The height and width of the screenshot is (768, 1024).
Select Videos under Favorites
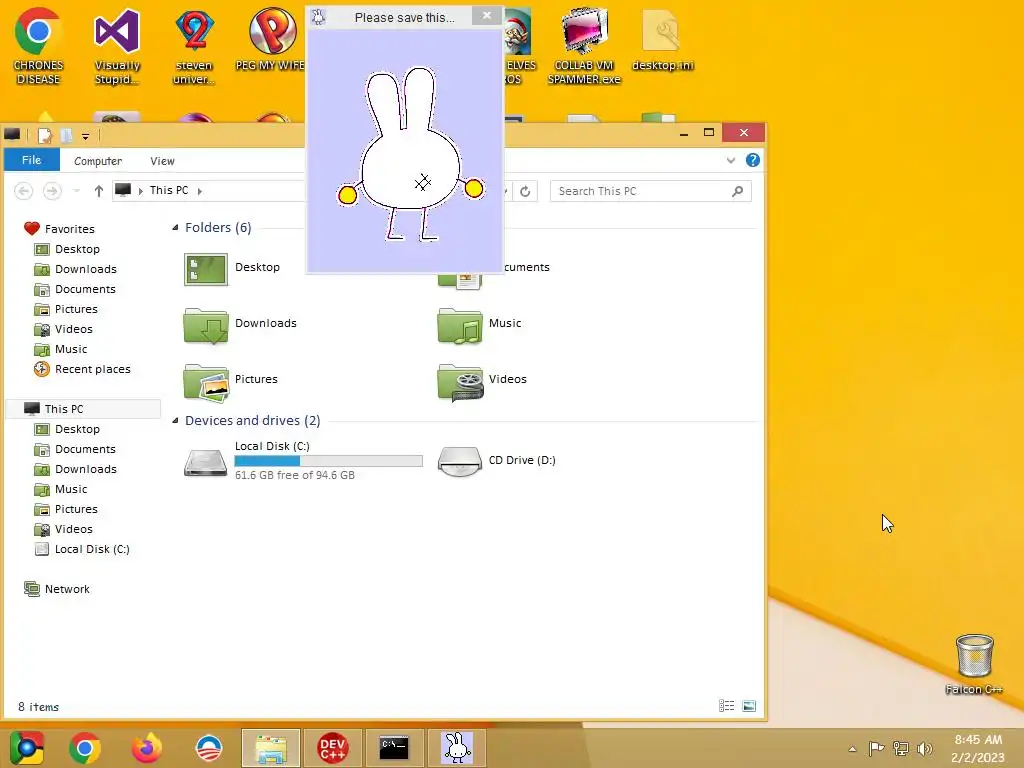[63, 329]
